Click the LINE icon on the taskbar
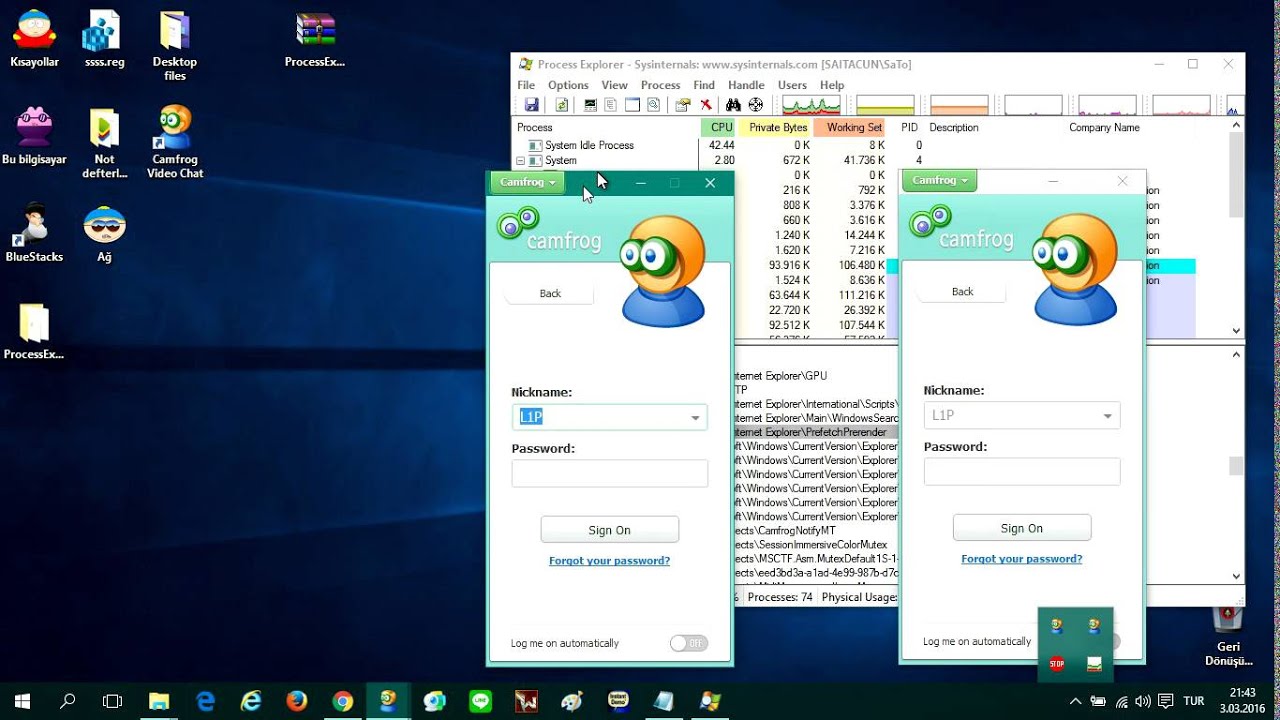This screenshot has height=720, width=1280. (480, 701)
